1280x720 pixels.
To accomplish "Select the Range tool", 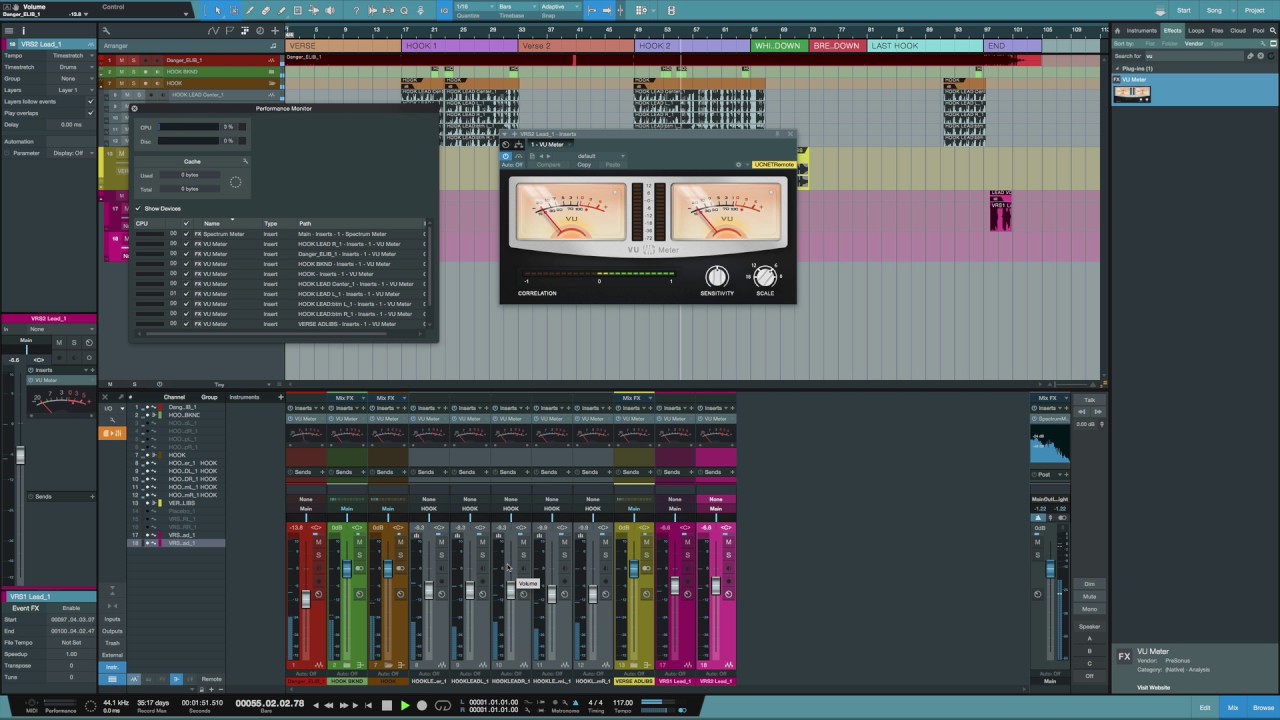I will [234, 10].
